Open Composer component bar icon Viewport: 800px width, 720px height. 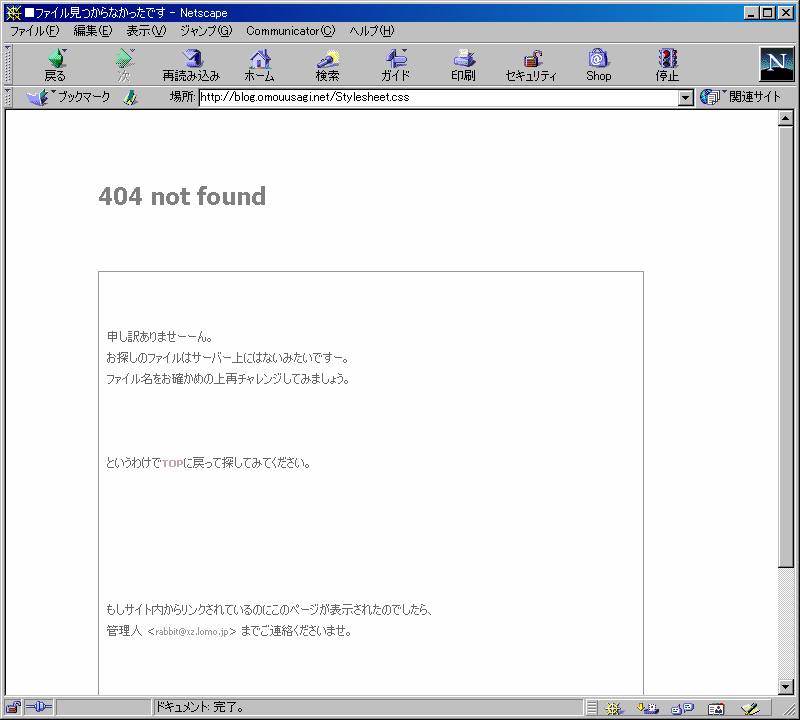point(750,708)
